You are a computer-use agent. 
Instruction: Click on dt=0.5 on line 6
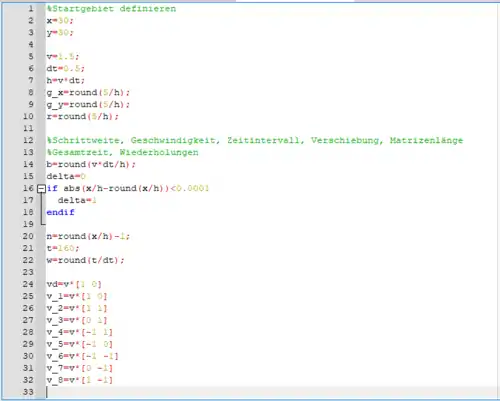[65, 69]
